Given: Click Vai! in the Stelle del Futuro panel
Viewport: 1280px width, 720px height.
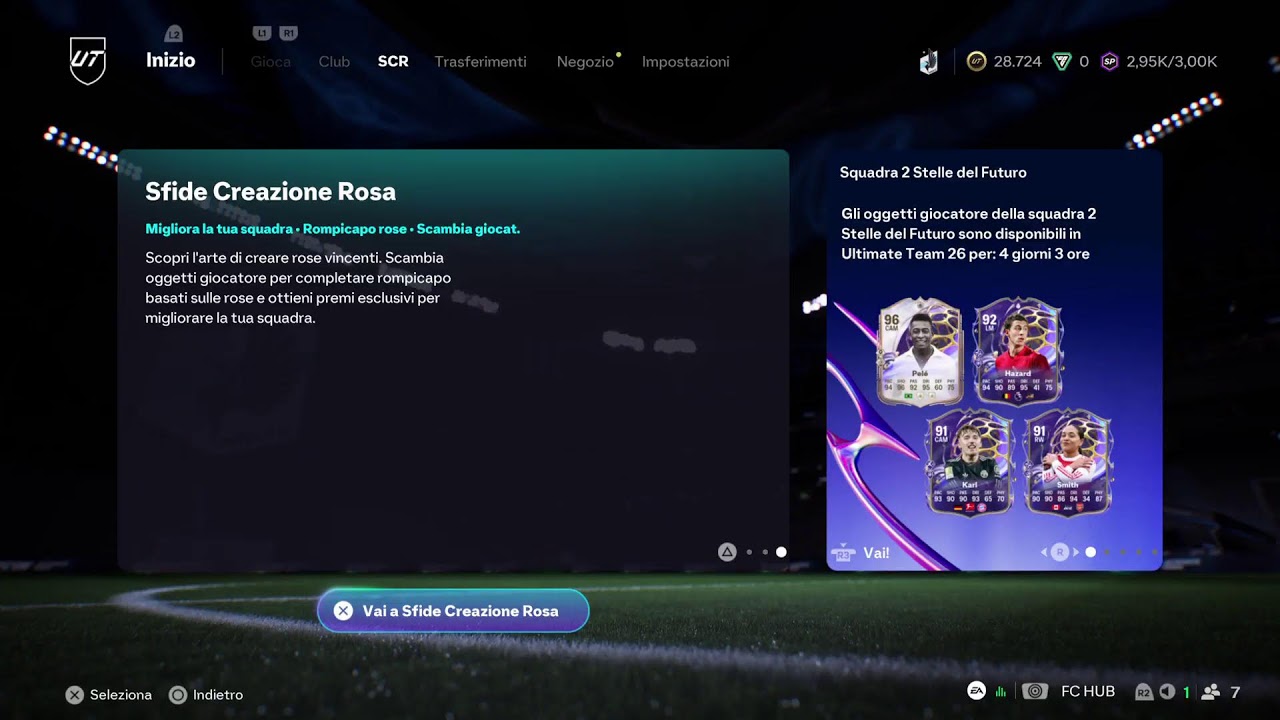Looking at the screenshot, I should [x=876, y=552].
